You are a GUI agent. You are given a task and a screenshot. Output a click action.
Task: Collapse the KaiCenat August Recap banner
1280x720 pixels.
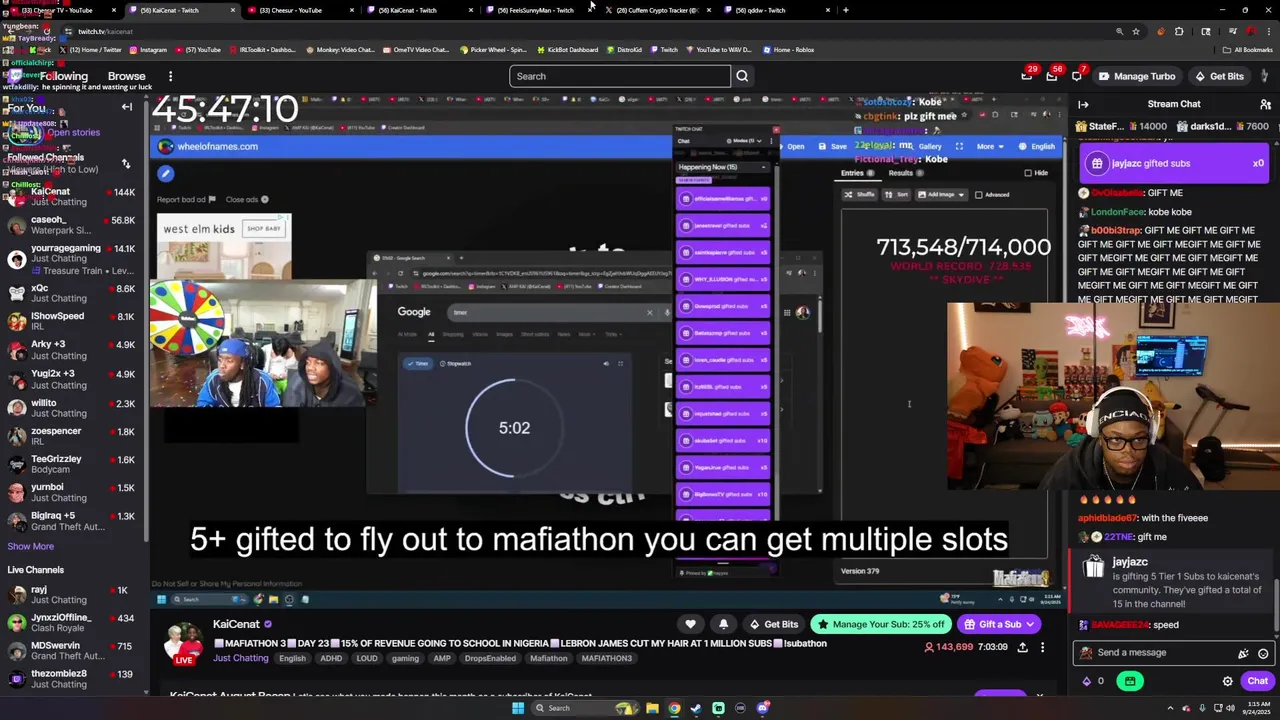tap(1040, 695)
